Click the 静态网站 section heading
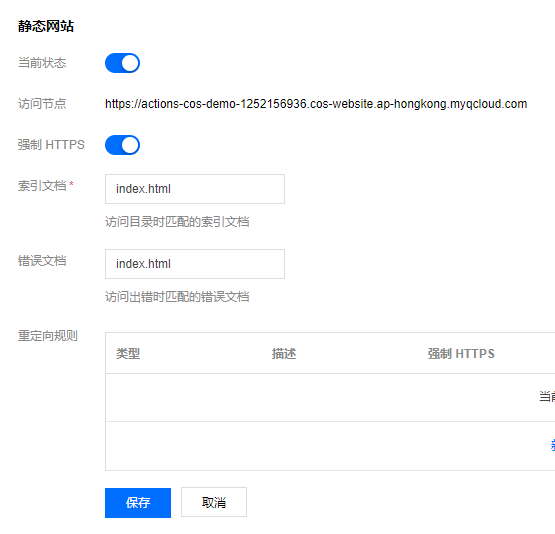Image resolution: width=555 pixels, height=534 pixels. [46, 26]
